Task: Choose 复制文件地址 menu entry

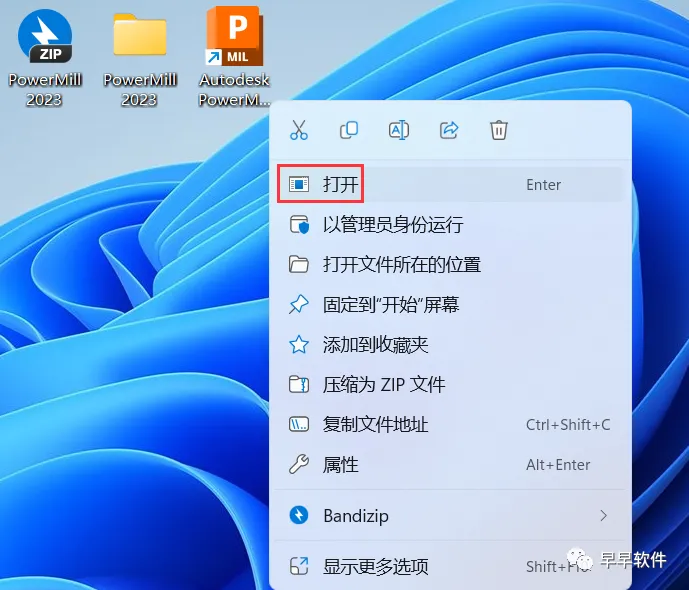Action: coord(450,424)
